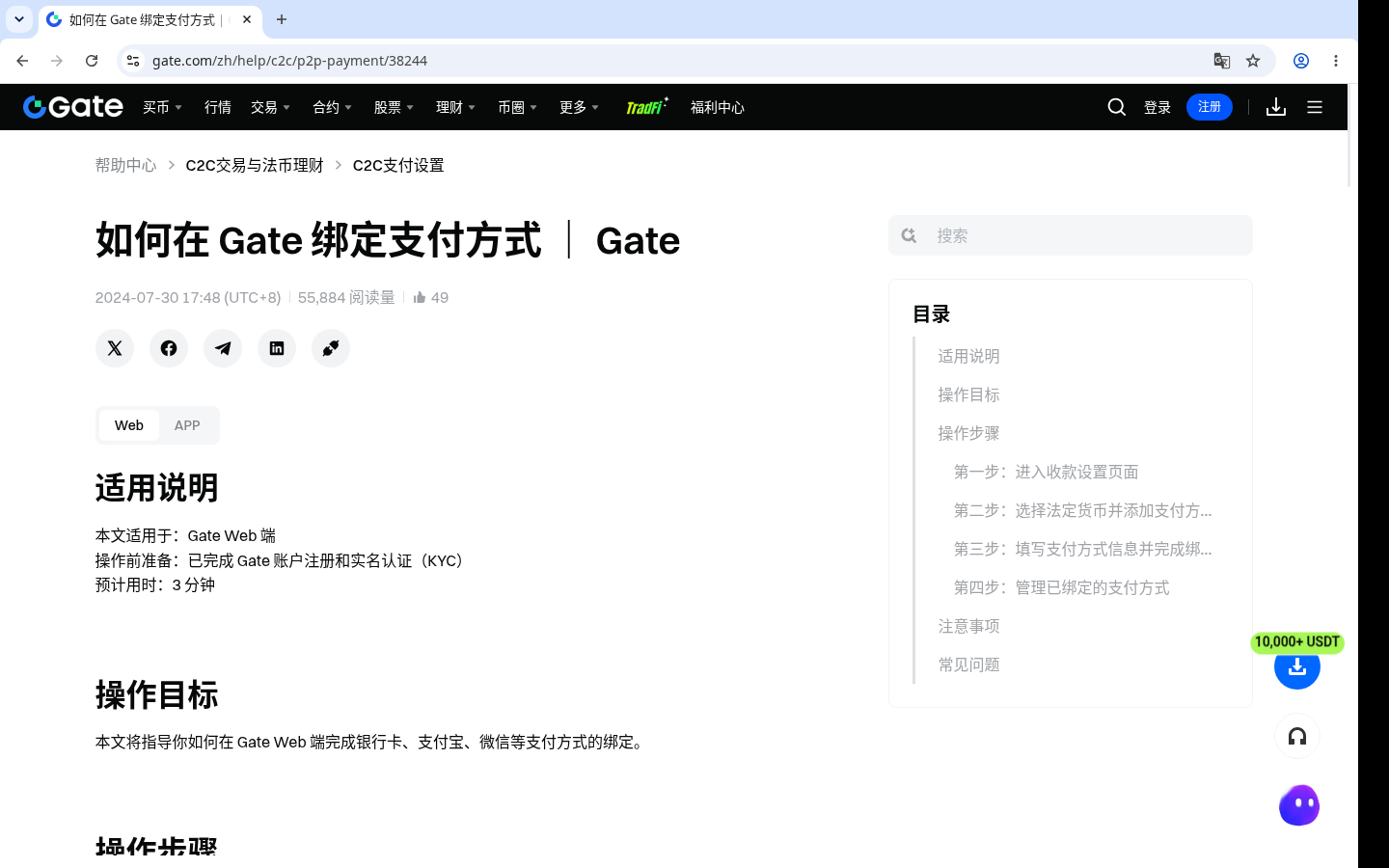Share the article on LinkedIn
This screenshot has width=1389, height=868.
point(277,348)
